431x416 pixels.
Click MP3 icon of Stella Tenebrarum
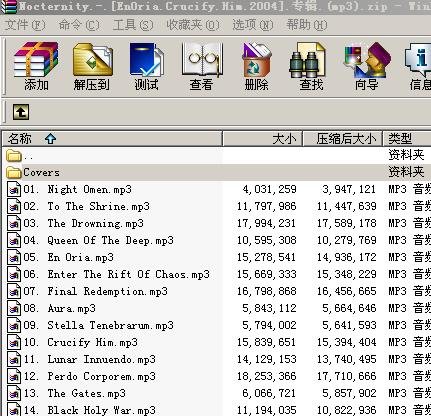pos(14,325)
